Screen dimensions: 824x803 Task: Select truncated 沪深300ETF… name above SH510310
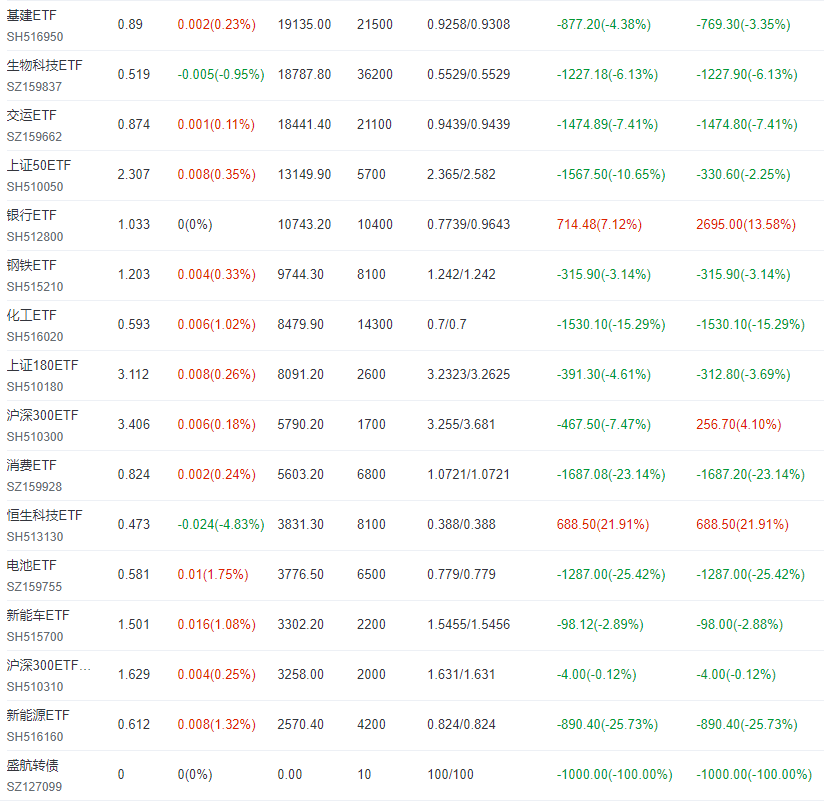pyautogui.click(x=49, y=665)
